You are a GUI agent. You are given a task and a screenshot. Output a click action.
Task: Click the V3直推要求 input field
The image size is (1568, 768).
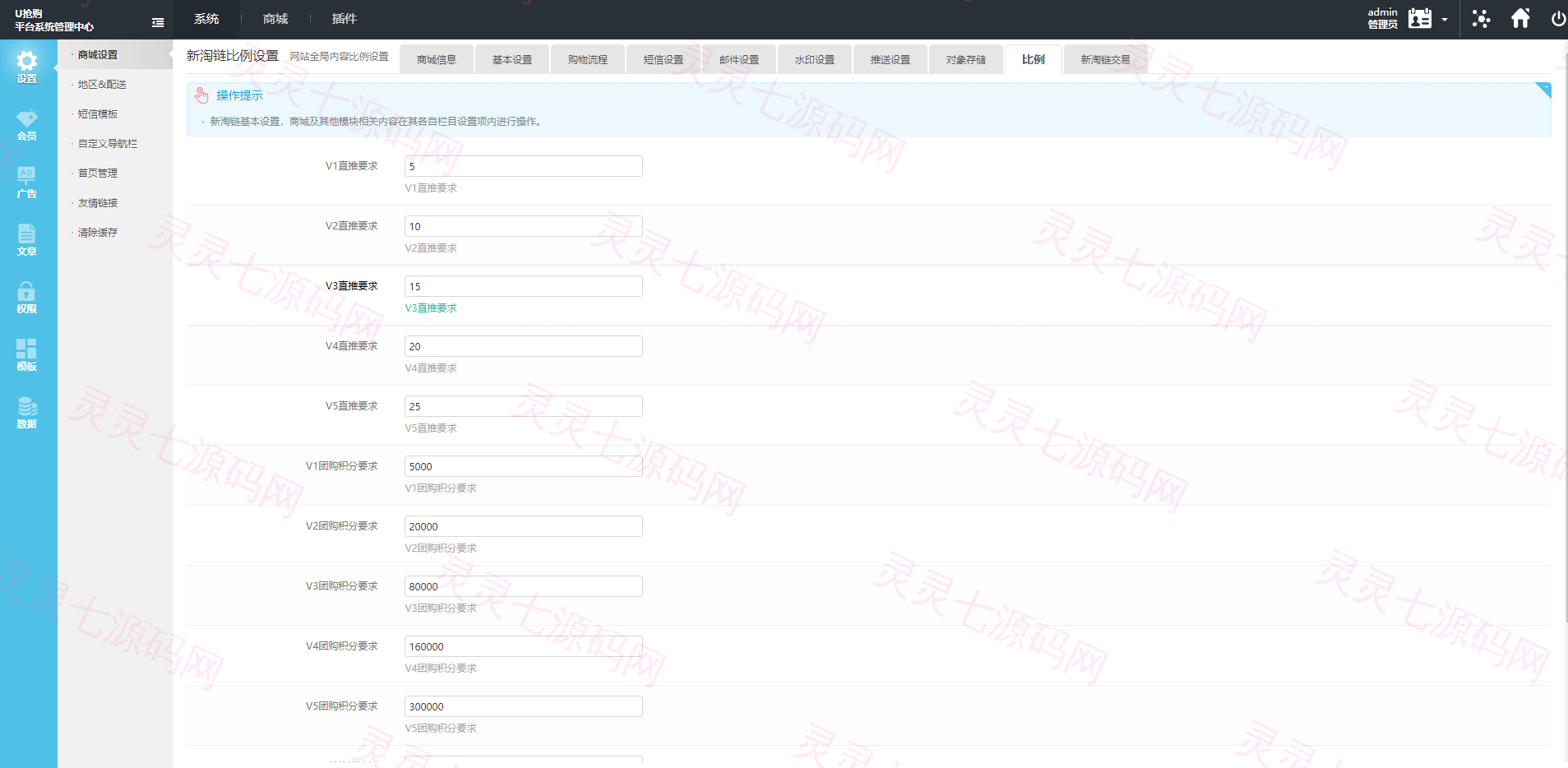524,286
